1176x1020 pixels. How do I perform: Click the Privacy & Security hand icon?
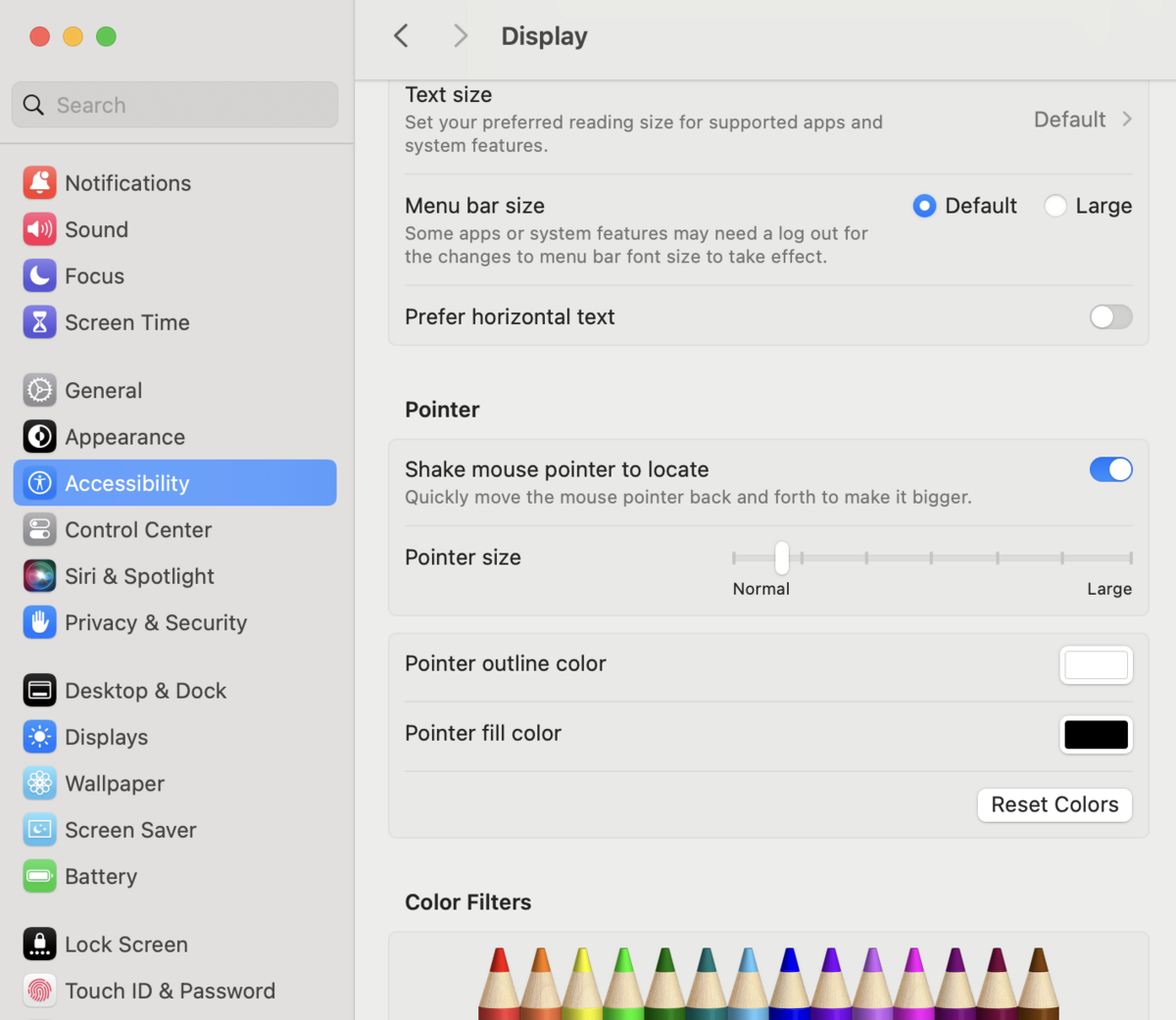[39, 622]
